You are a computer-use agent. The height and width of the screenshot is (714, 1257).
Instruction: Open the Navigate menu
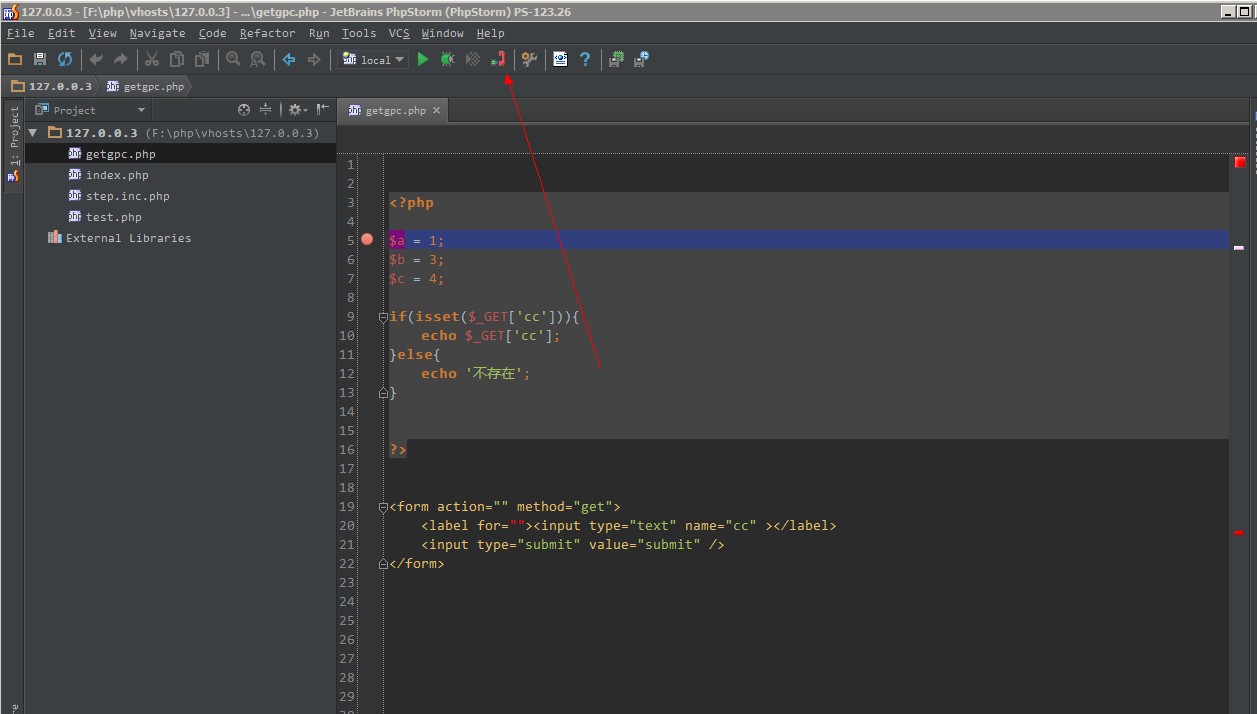157,33
